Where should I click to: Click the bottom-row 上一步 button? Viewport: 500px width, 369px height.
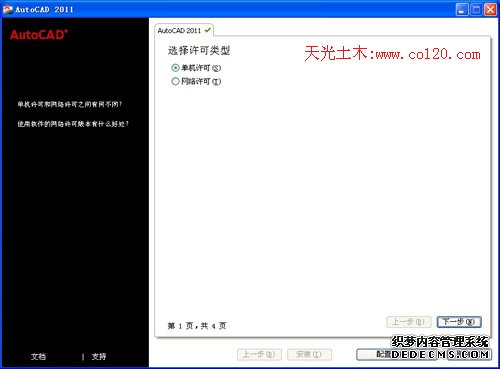click(x=259, y=354)
